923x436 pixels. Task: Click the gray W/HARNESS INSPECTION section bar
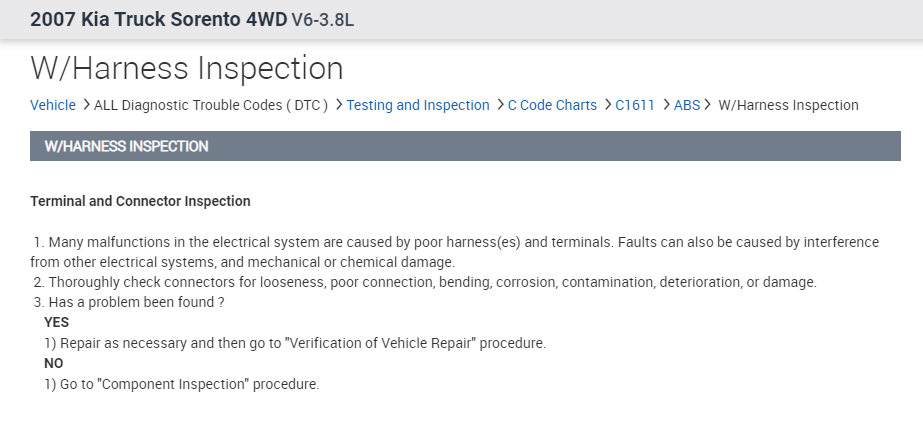click(465, 146)
